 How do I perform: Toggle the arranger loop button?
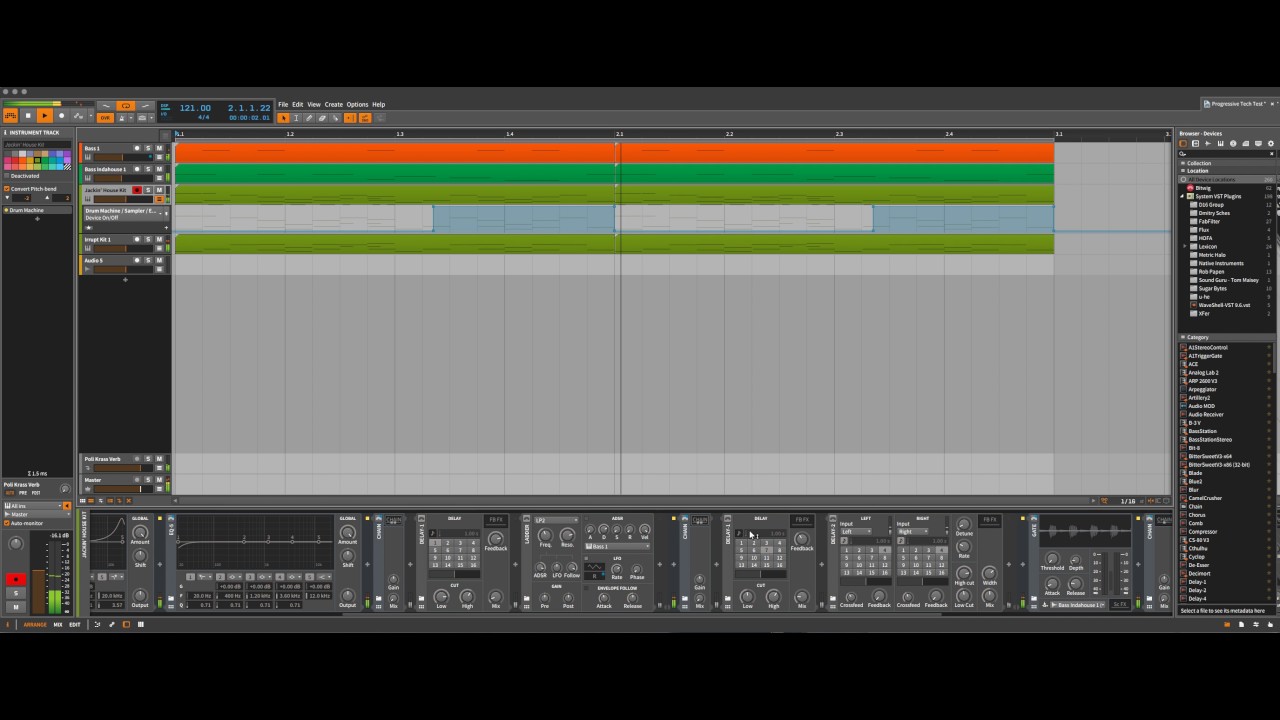click(126, 105)
